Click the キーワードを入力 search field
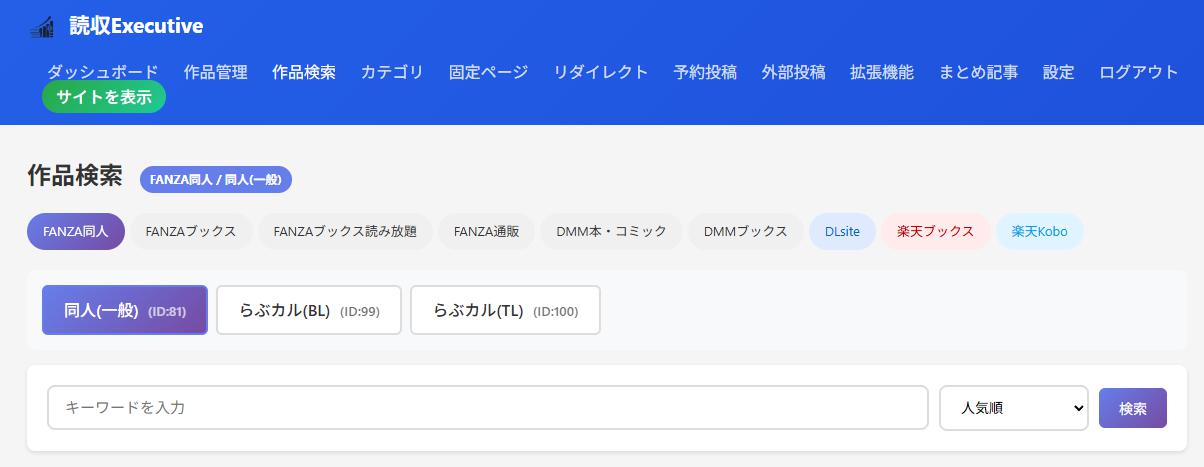Viewport: 1204px width, 467px height. point(487,408)
